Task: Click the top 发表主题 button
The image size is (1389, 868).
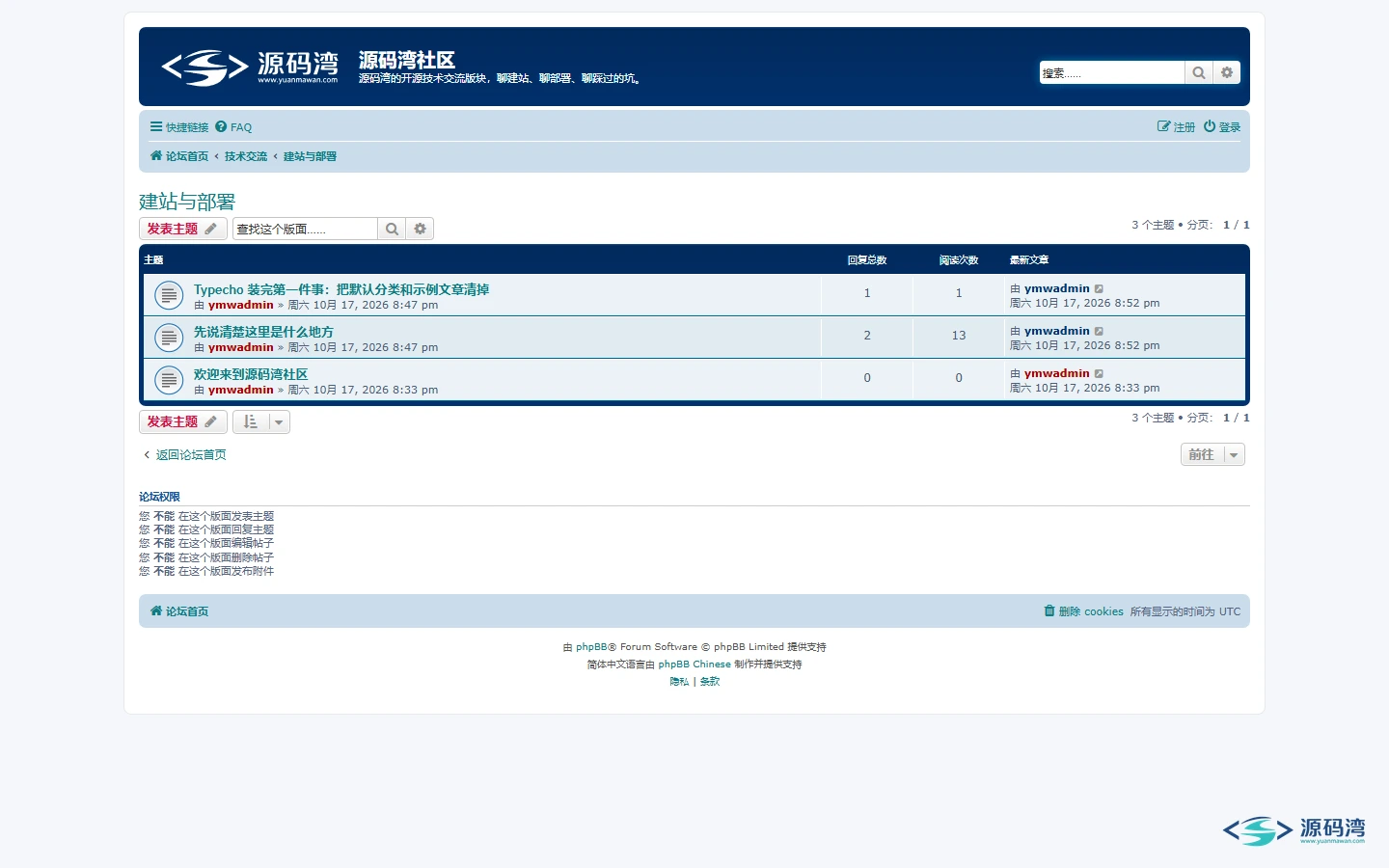Action: pos(183,229)
